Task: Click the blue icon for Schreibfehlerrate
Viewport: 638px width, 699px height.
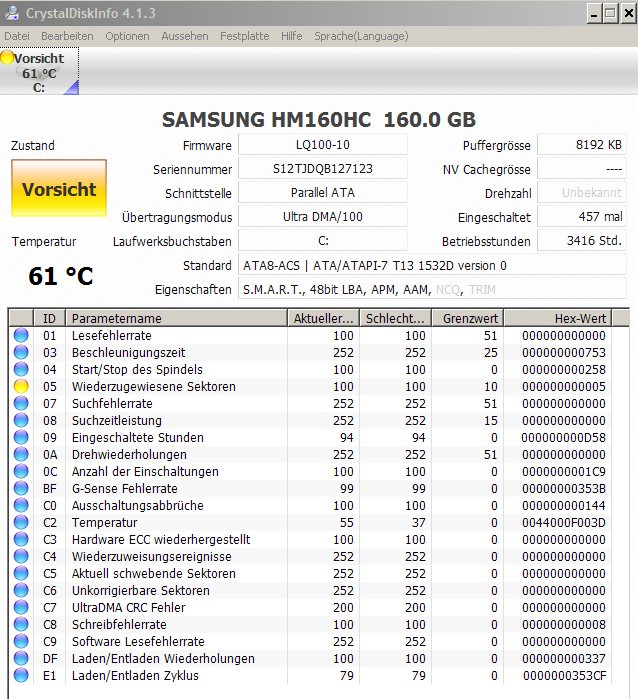Action: tap(21, 624)
